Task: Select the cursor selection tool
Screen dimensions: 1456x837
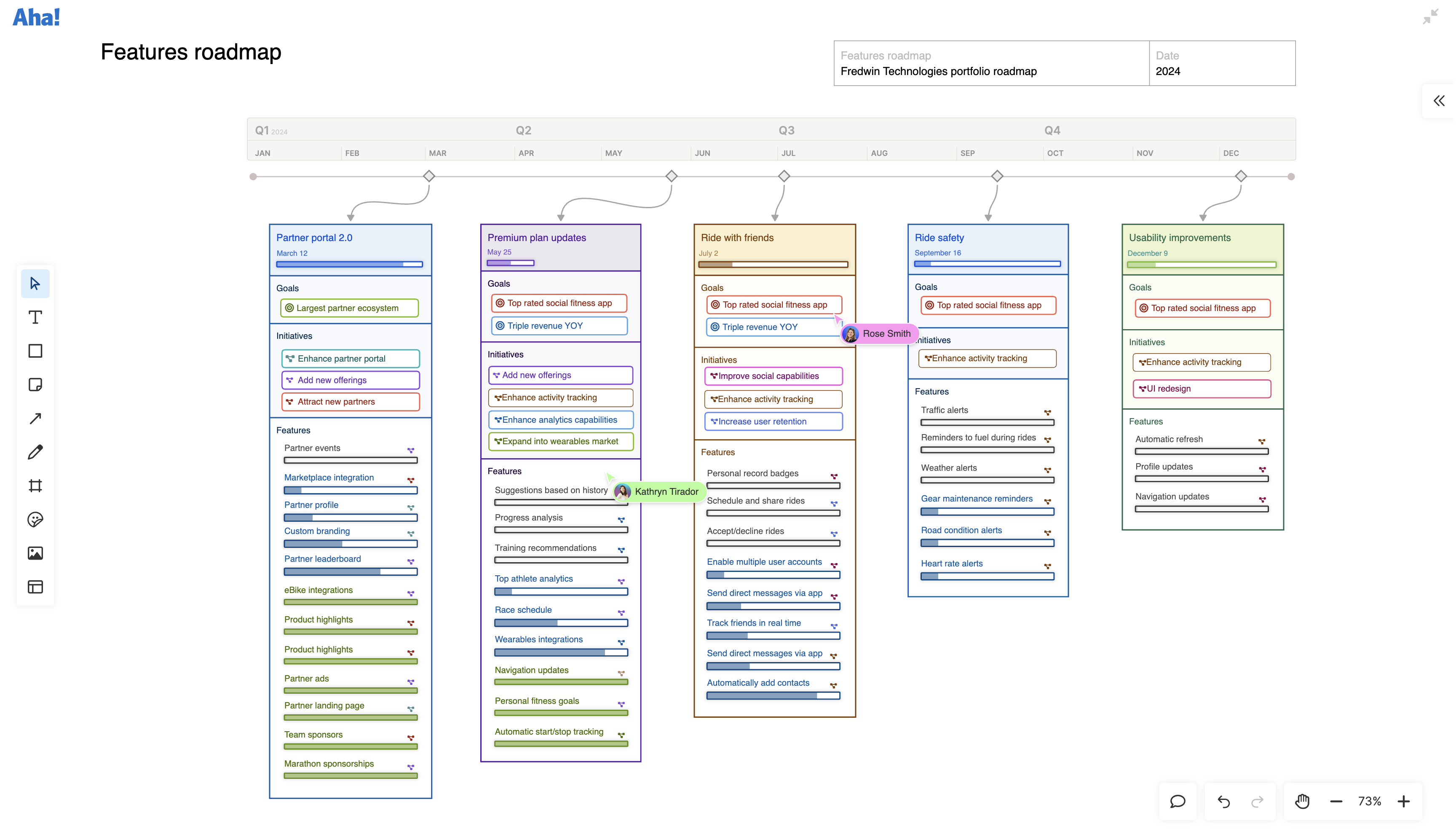Action: tap(35, 283)
